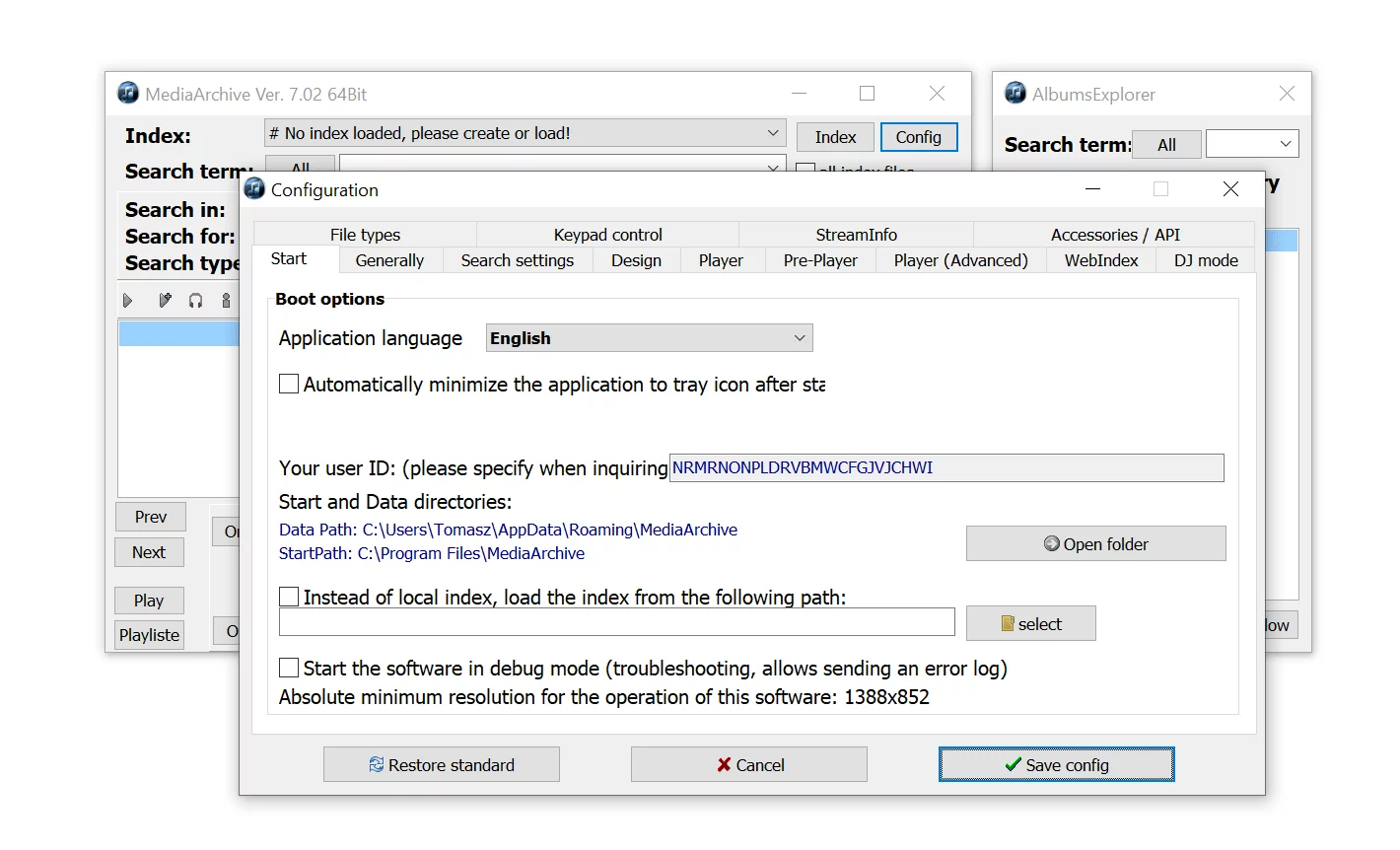The height and width of the screenshot is (850, 1400).
Task: Check load index from following path option
Action: point(289,597)
